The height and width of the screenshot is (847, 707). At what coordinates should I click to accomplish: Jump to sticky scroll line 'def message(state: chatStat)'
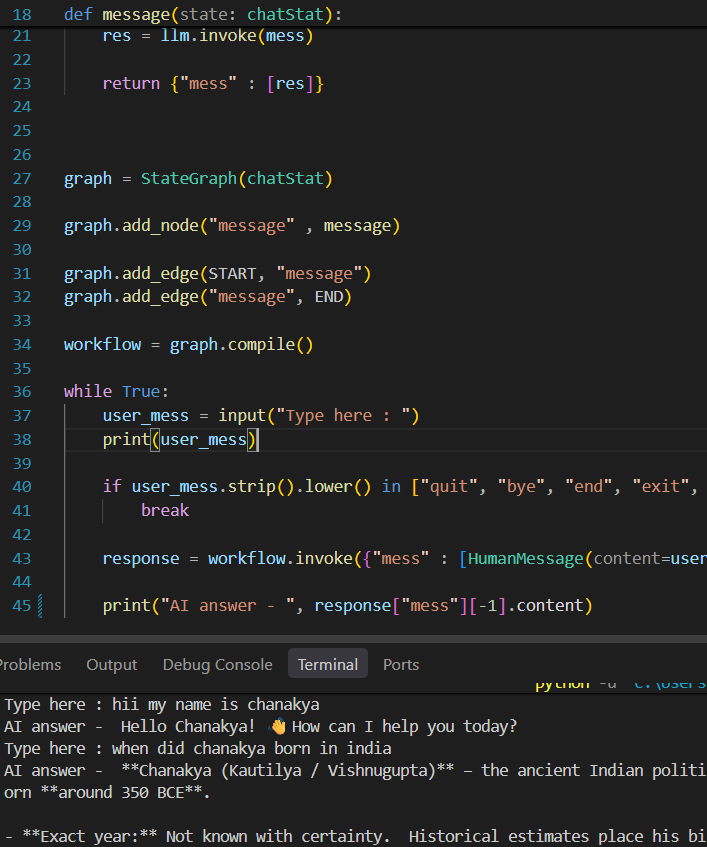tap(203, 14)
